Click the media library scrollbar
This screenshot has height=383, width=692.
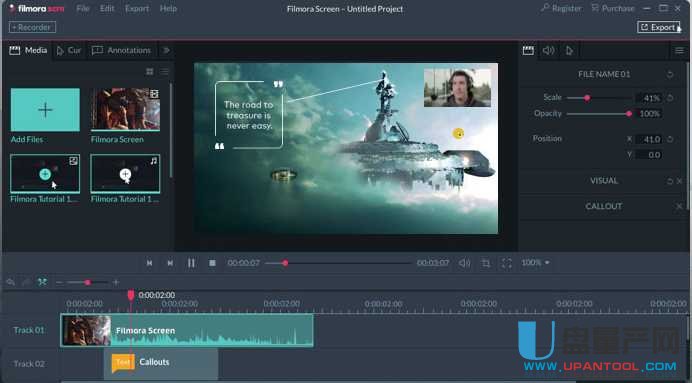pyautogui.click(x=171, y=129)
